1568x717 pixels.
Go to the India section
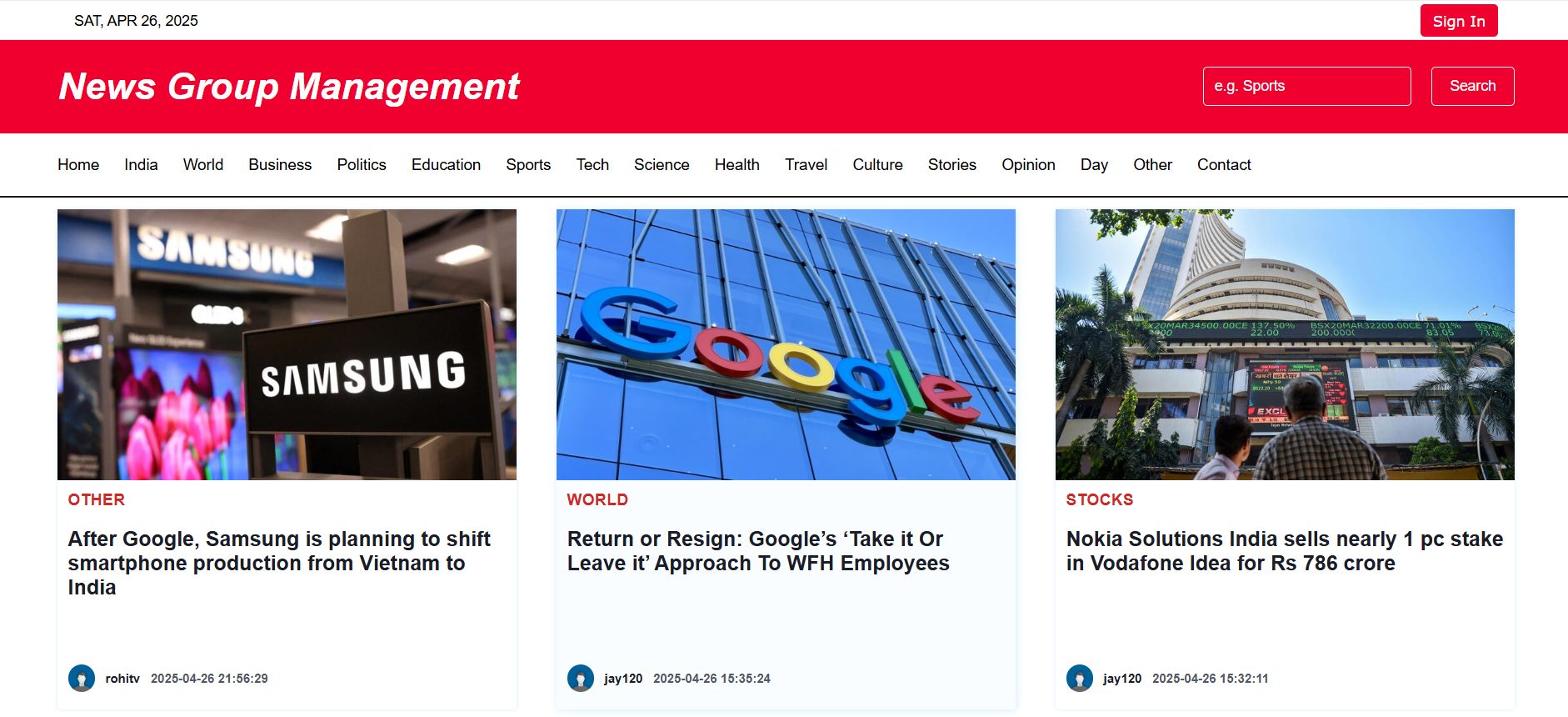pos(141,165)
